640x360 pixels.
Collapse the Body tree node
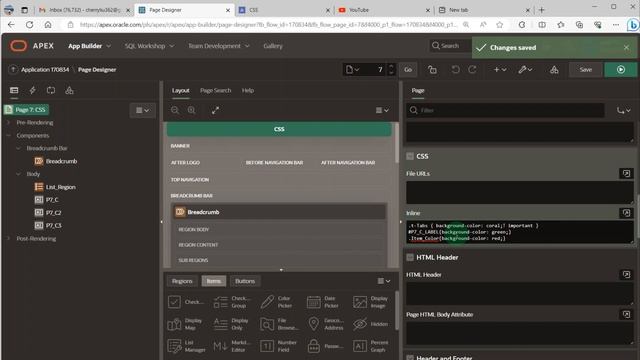(18, 174)
